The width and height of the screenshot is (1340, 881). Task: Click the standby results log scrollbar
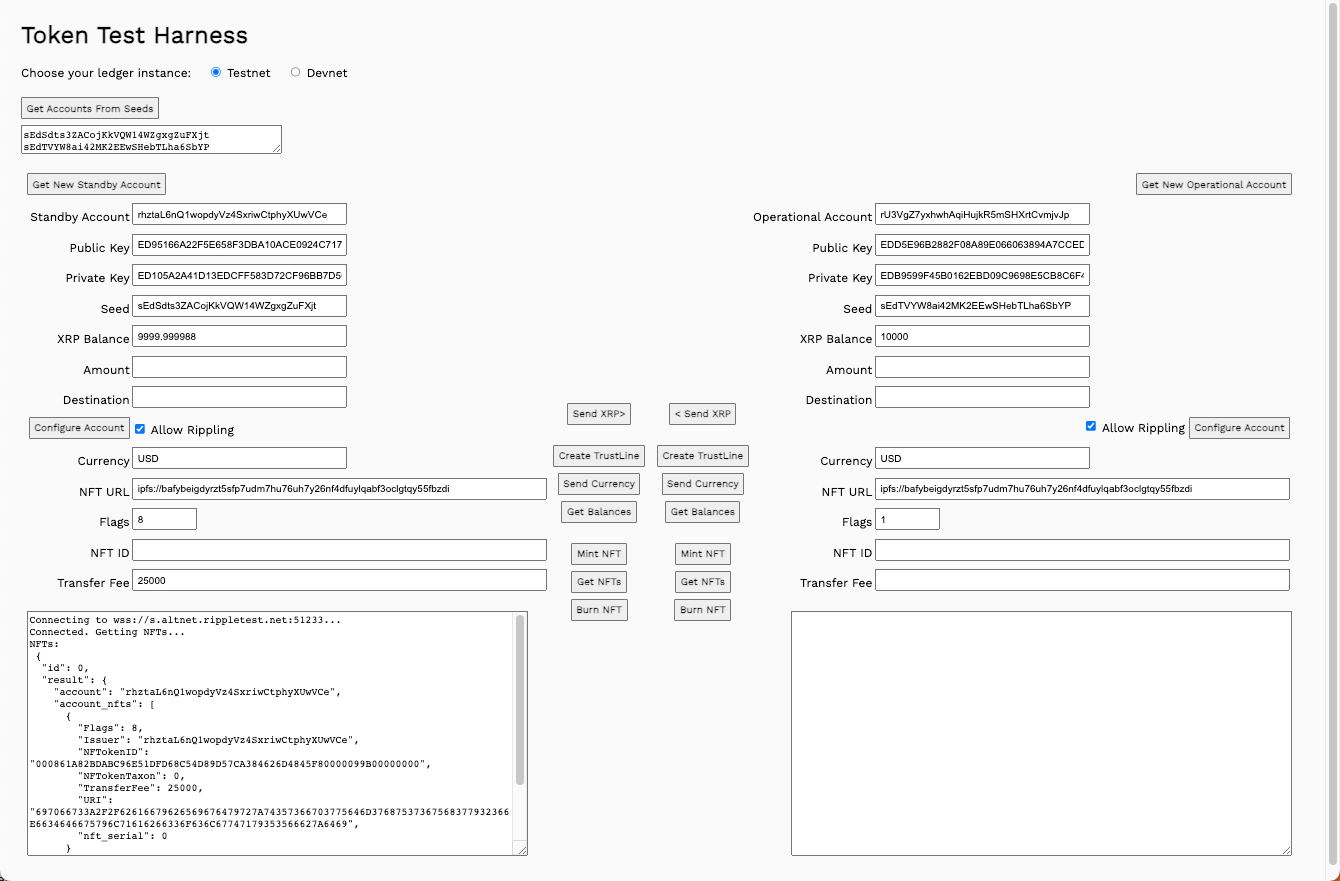pos(519,700)
